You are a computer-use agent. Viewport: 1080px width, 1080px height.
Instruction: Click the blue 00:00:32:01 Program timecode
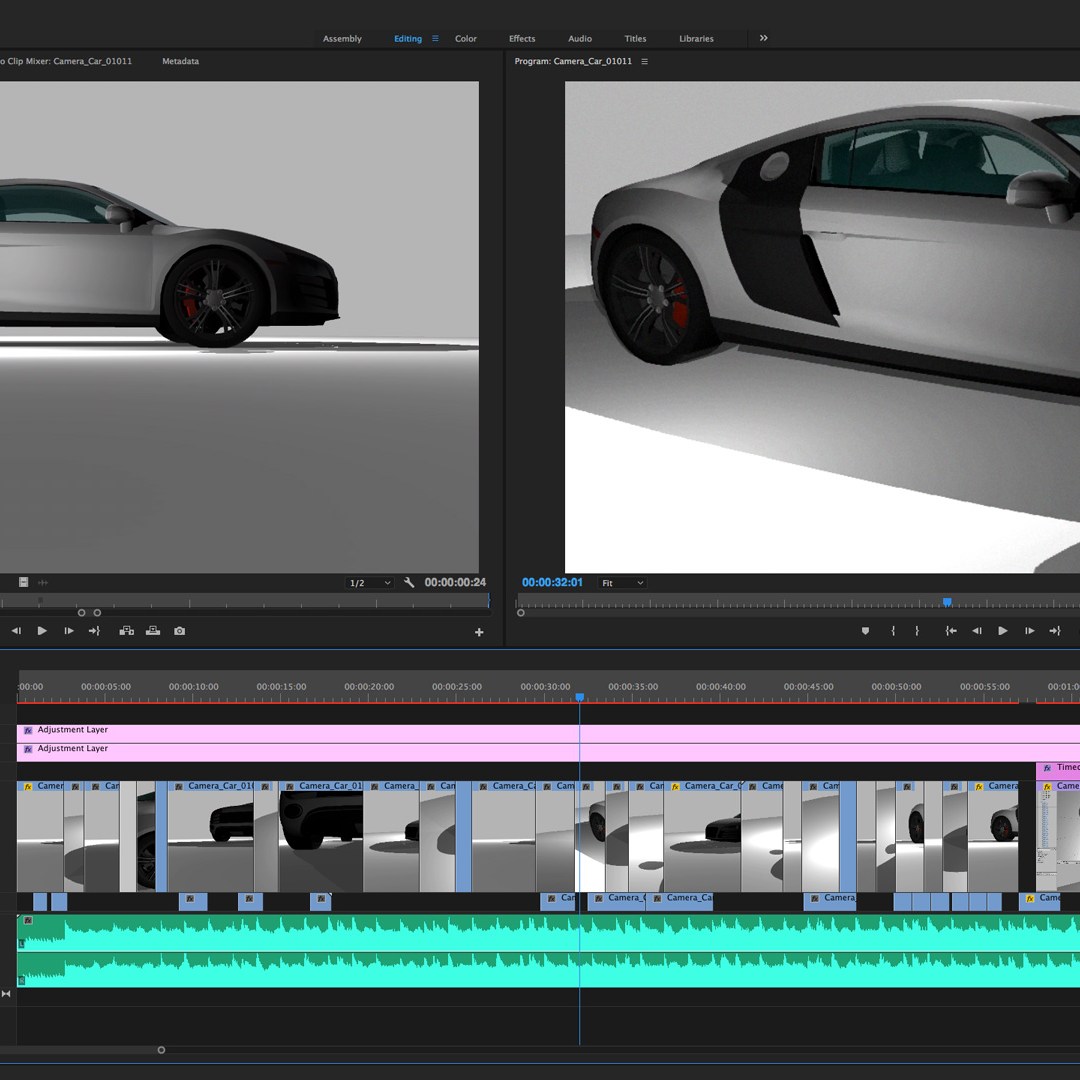pos(552,582)
